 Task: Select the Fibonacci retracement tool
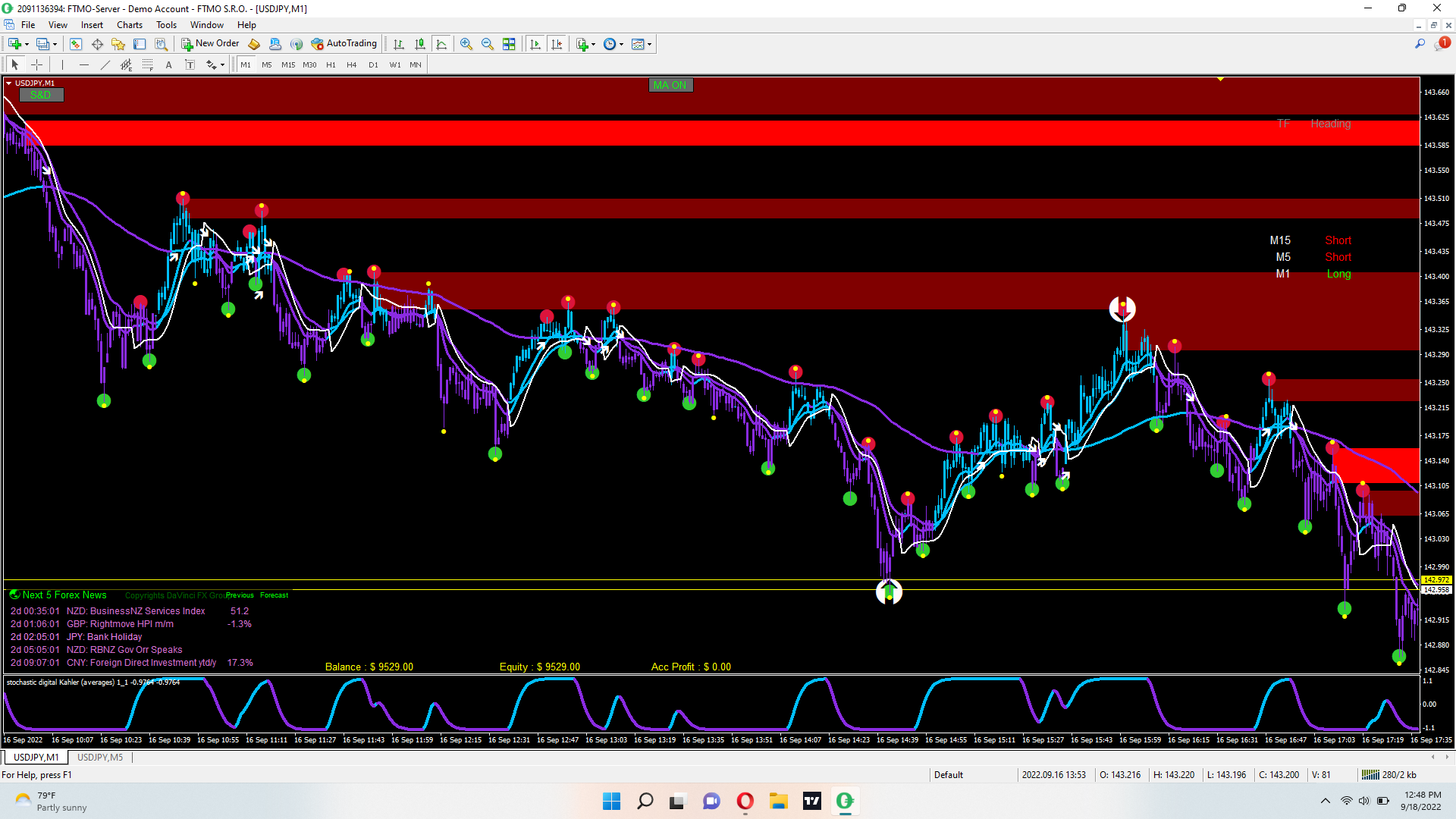click(148, 65)
